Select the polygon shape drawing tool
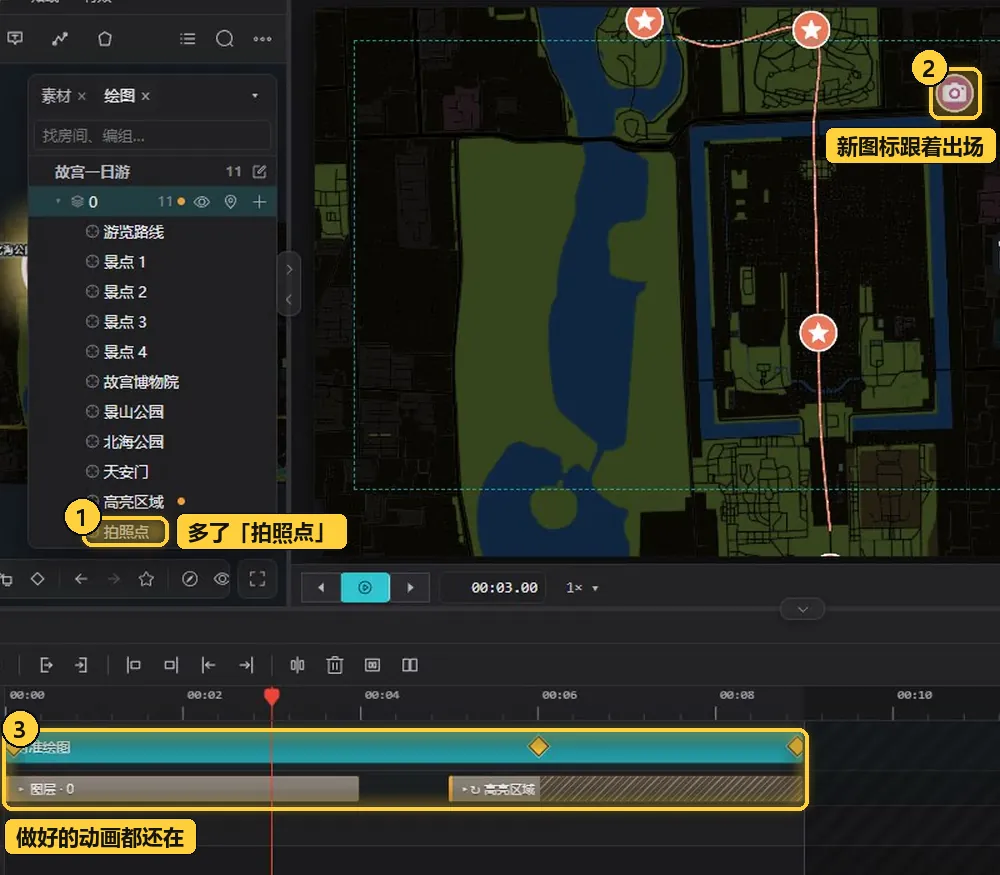Screen dimensions: 1000x875 coord(105,39)
